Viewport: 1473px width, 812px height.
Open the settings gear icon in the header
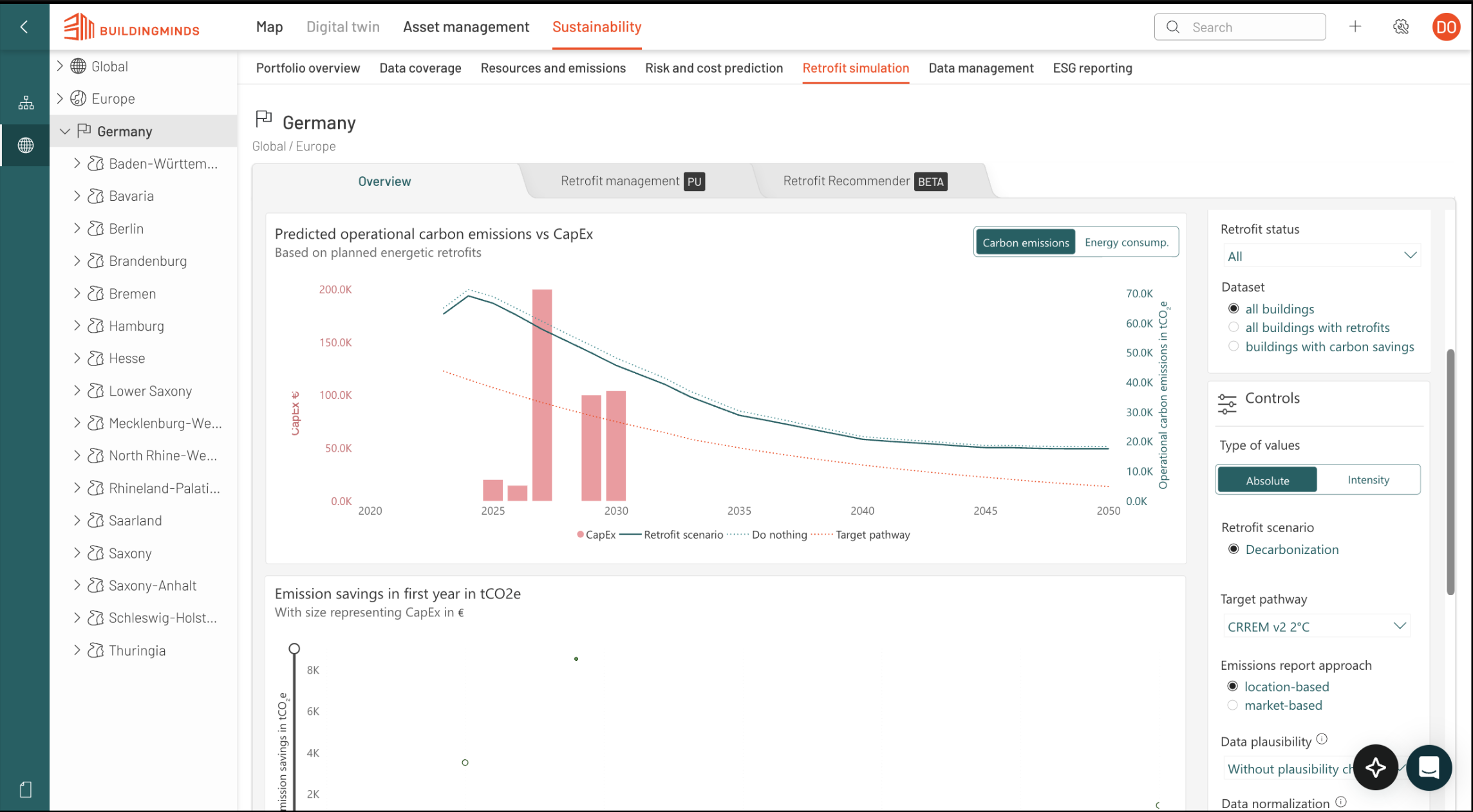[x=1401, y=26]
